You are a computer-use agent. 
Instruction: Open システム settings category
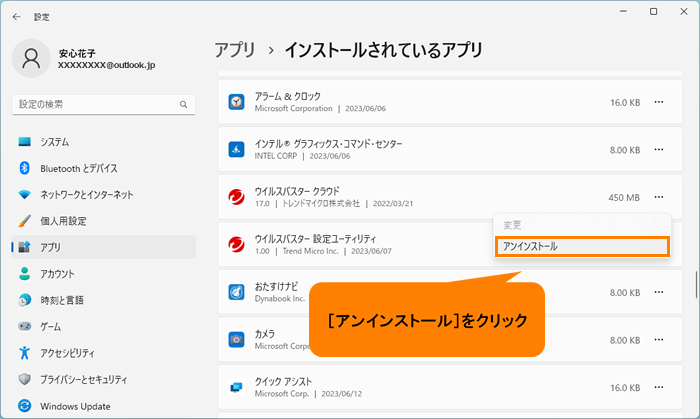point(104,142)
